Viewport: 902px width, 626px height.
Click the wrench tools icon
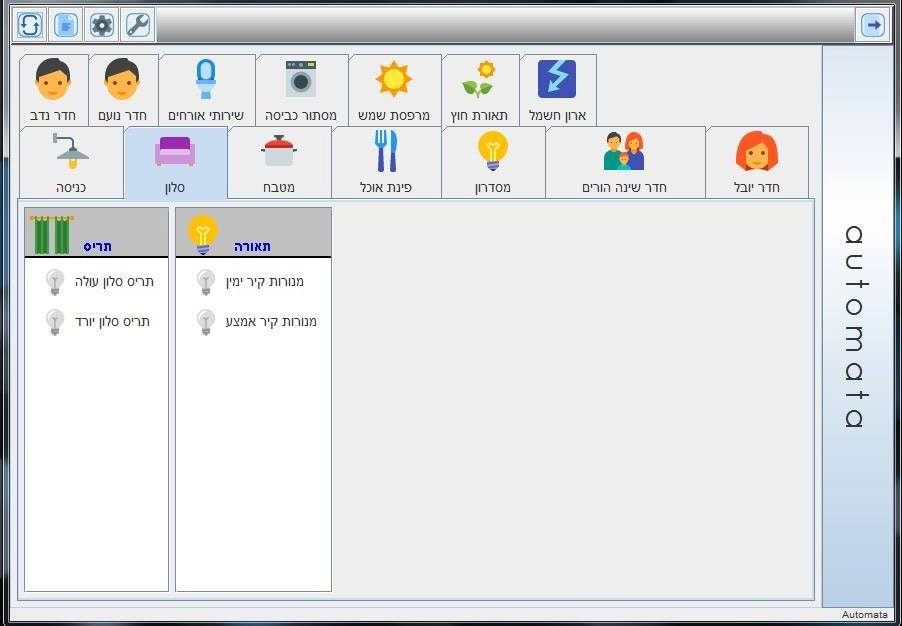pyautogui.click(x=138, y=25)
